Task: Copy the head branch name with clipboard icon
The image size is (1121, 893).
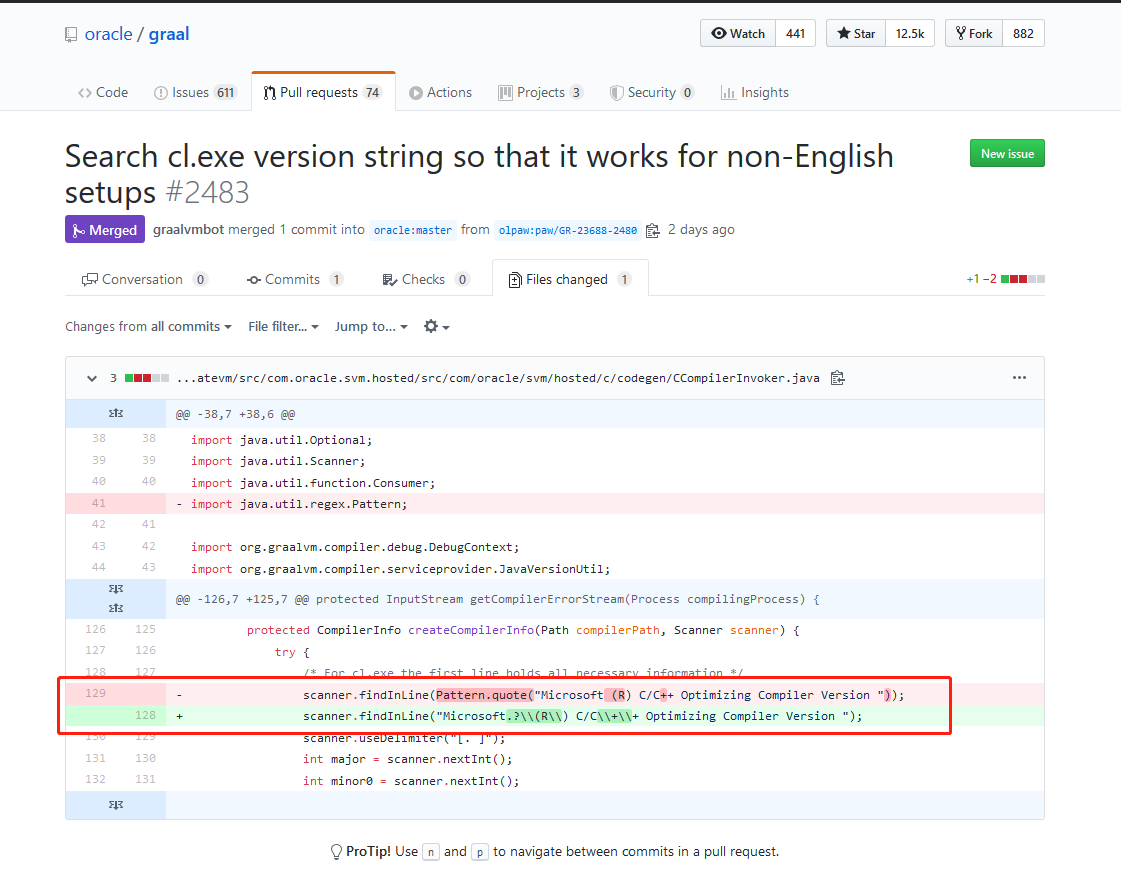Action: pos(652,230)
